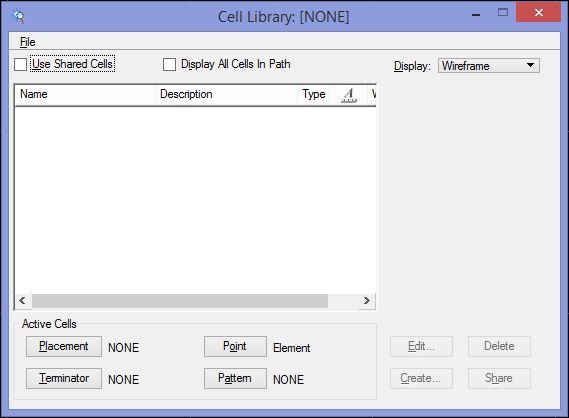569x418 pixels.
Task: Sort cells by Name column
Action: point(85,94)
